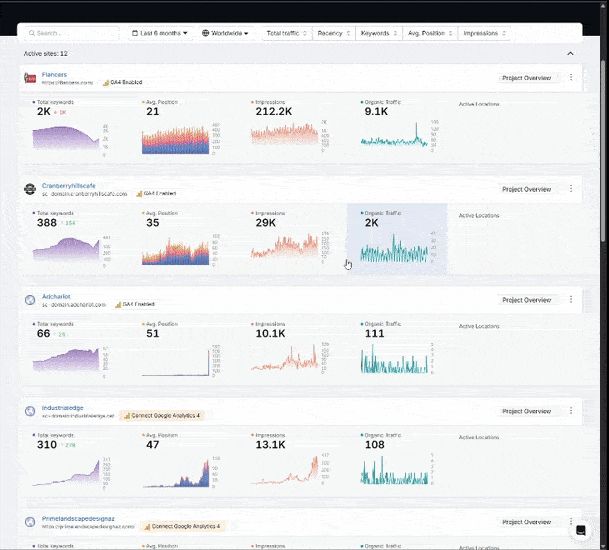Open the Industrialedge site link
Image resolution: width=609 pixels, height=550 pixels.
pos(63,408)
